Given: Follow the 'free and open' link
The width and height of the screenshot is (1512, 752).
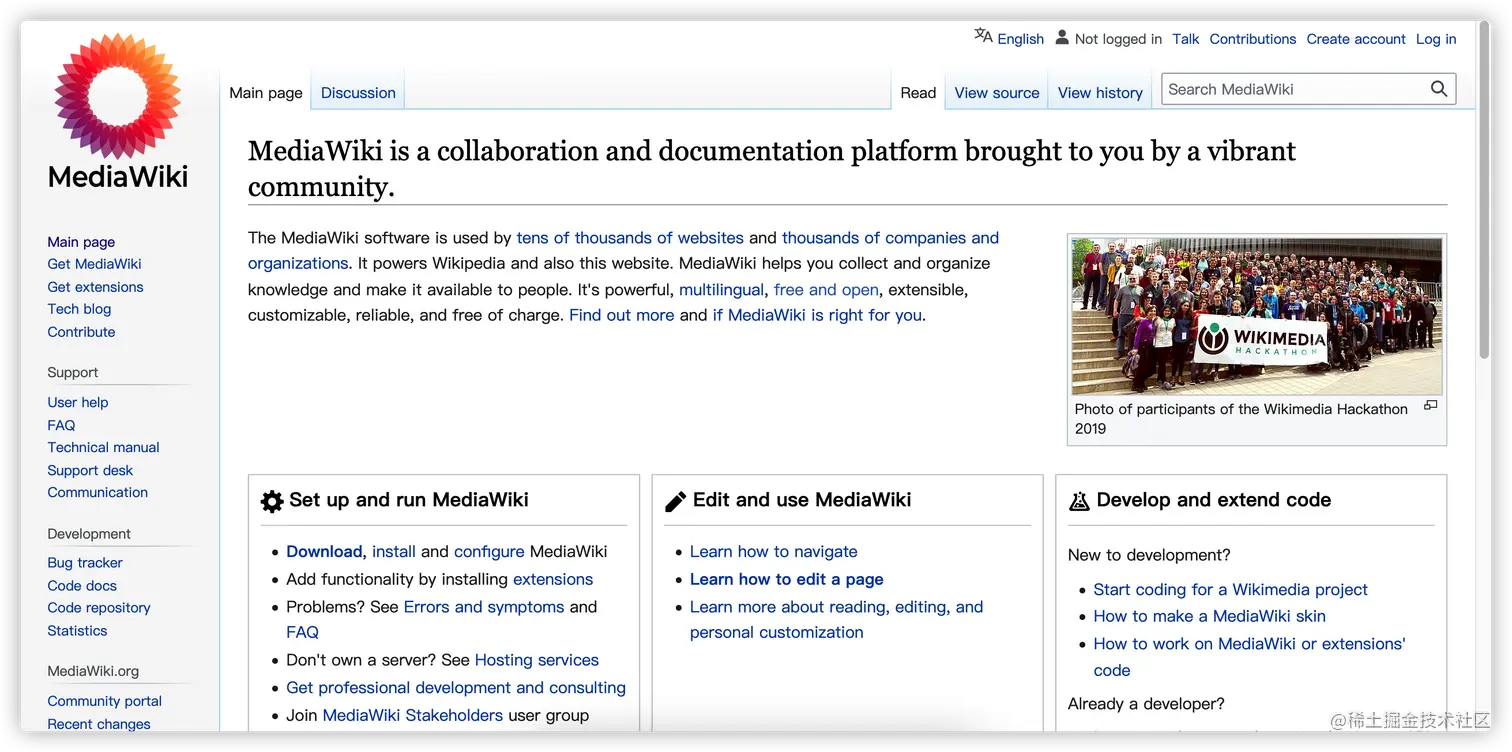Looking at the screenshot, I should [x=826, y=290].
